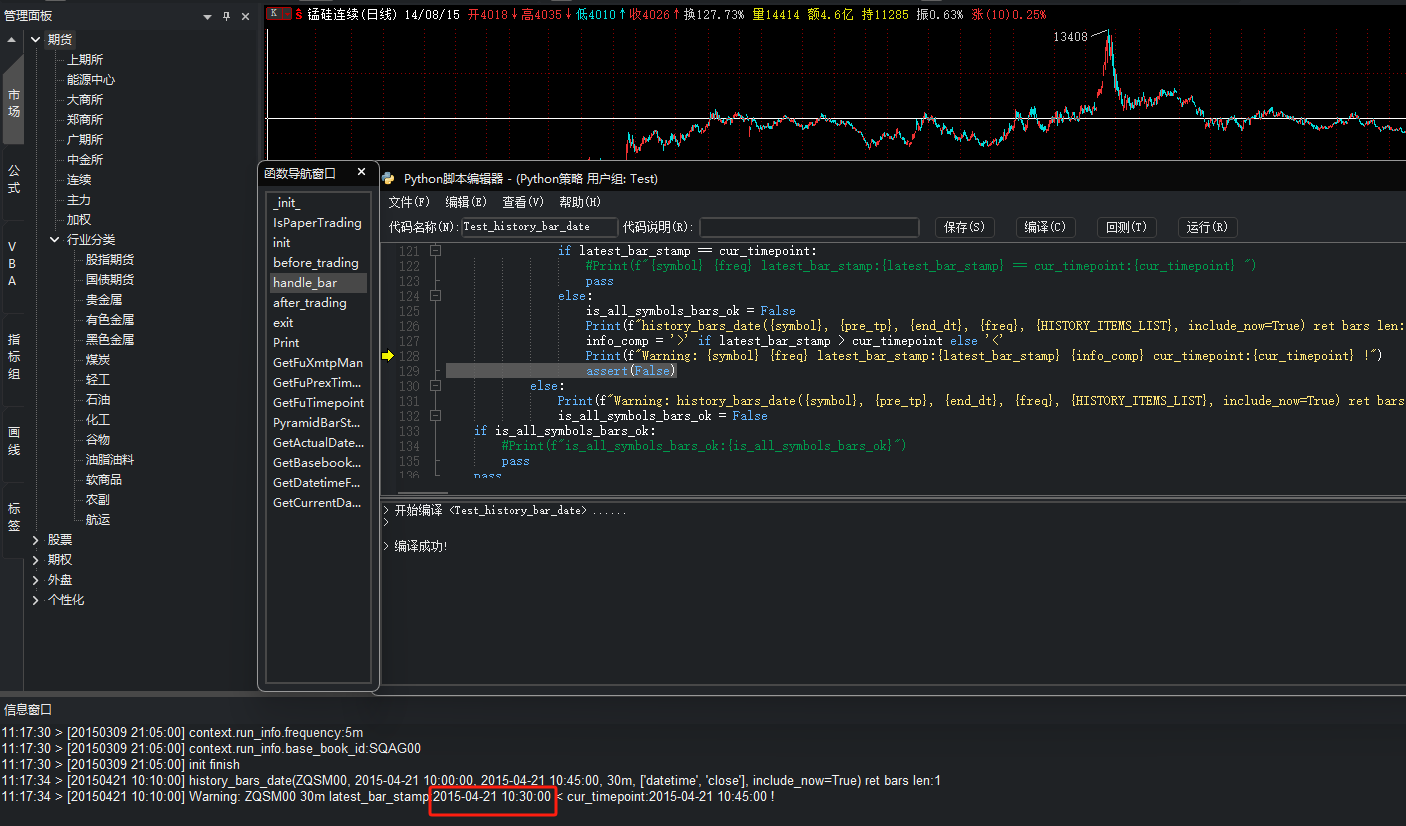Collapse code fold at line 124
This screenshot has width=1406, height=826.
click(x=435, y=296)
